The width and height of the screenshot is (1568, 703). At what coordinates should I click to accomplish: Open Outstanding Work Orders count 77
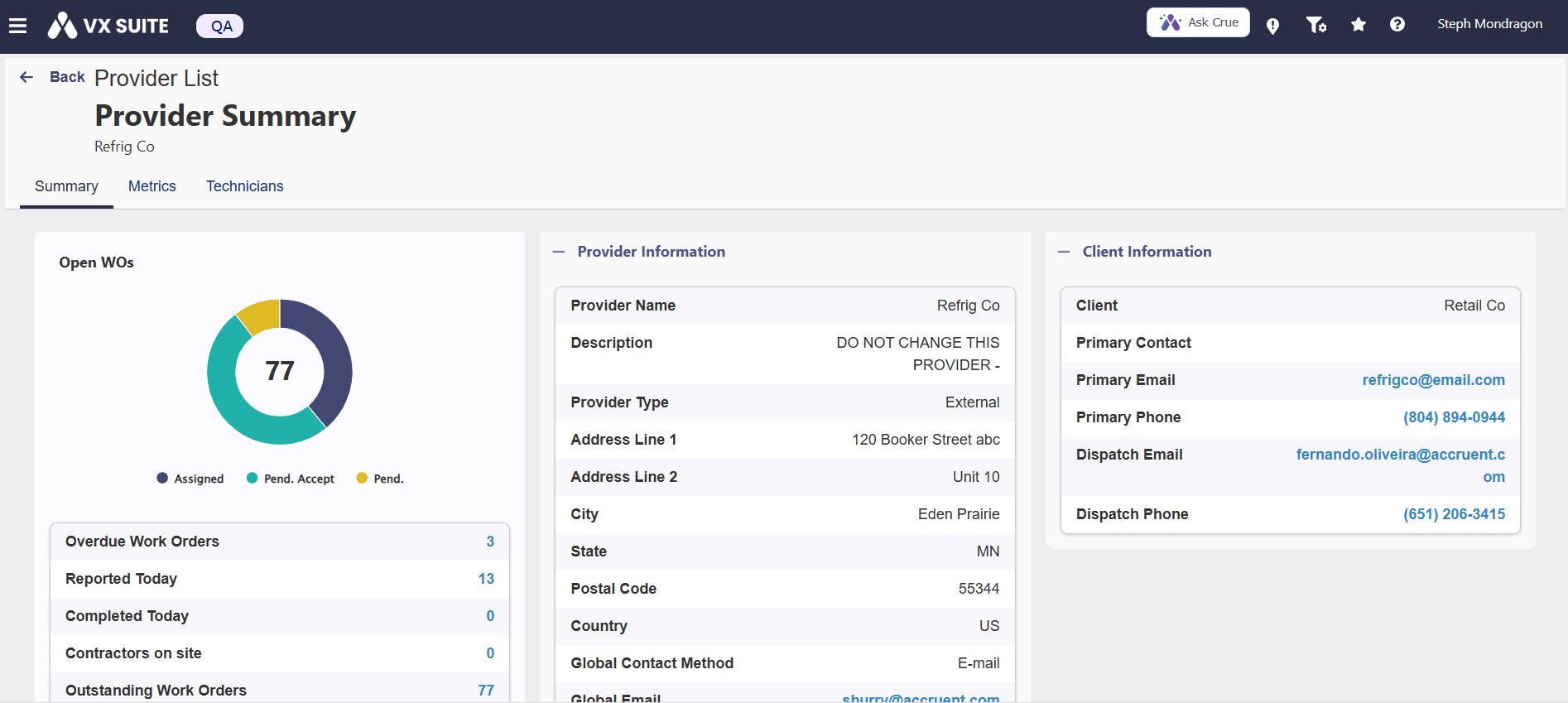[486, 691]
